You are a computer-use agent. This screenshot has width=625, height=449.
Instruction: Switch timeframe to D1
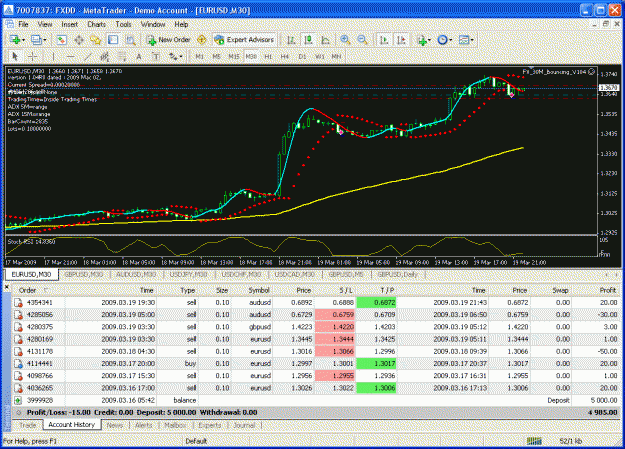tap(302, 57)
